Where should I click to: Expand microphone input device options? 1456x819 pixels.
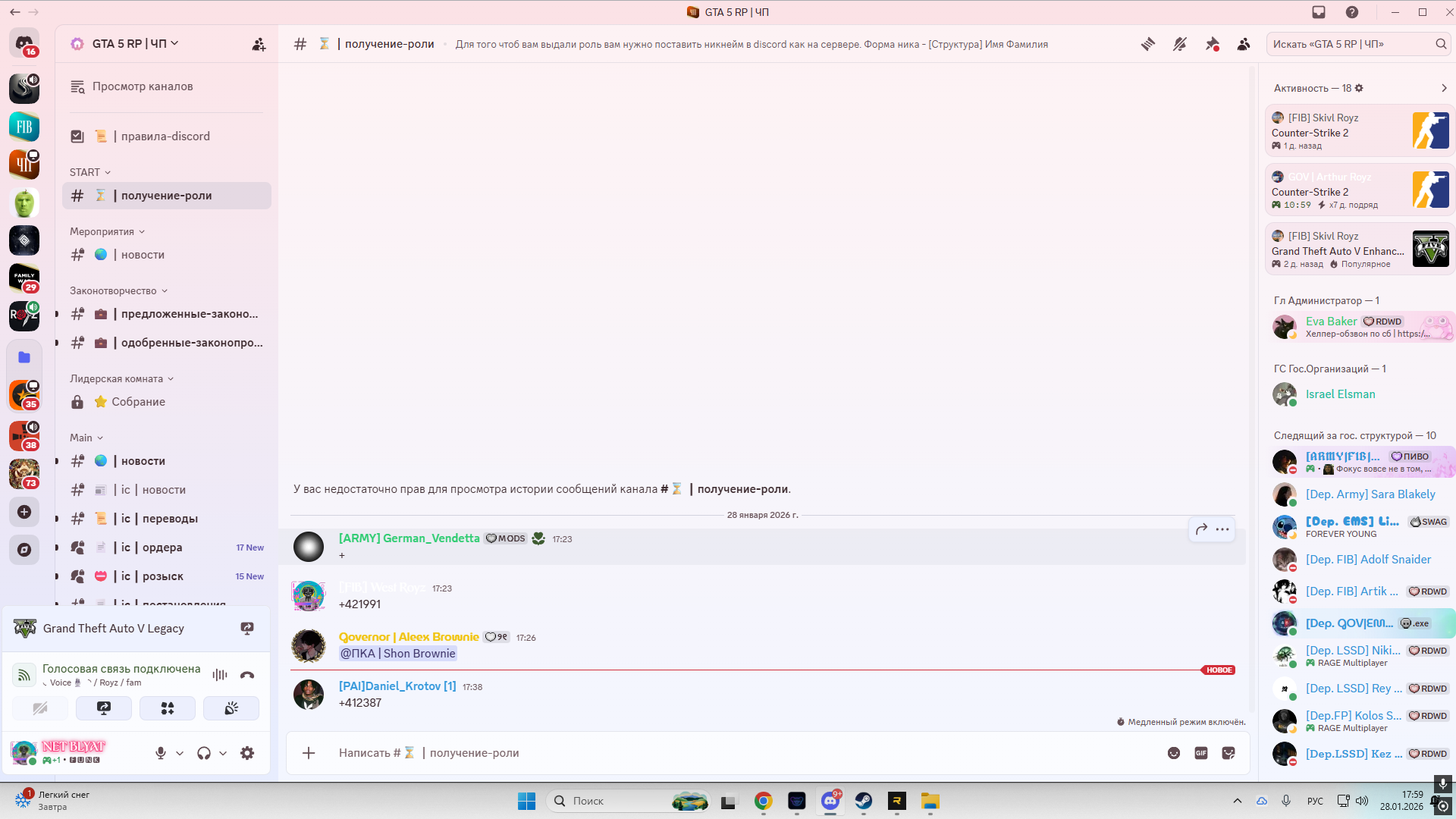tap(180, 753)
